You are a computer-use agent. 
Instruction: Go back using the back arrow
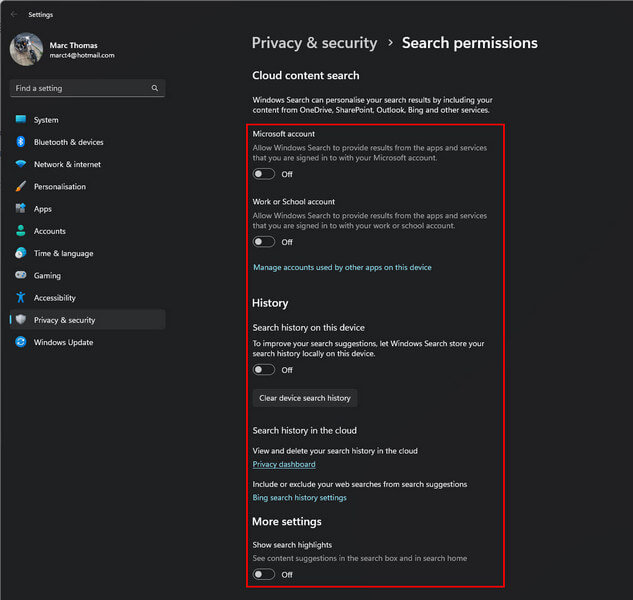click(14, 15)
